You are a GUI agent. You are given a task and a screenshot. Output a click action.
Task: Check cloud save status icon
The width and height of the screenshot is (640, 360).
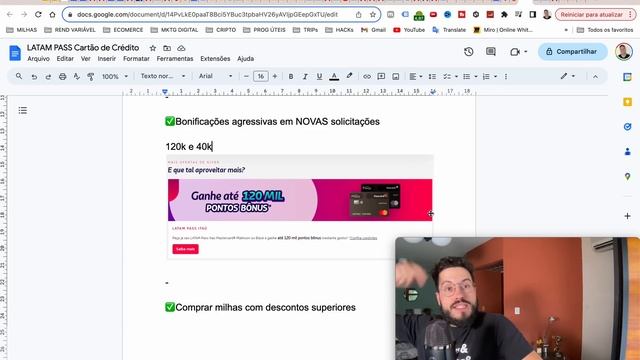[x=181, y=48]
